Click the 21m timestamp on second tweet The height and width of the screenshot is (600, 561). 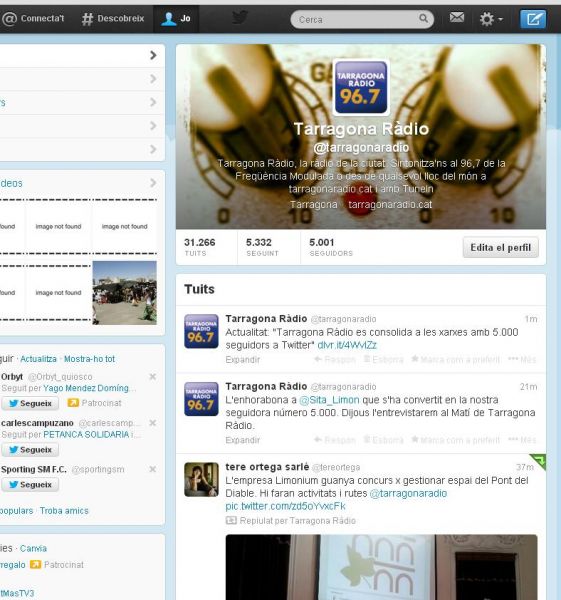click(528, 386)
